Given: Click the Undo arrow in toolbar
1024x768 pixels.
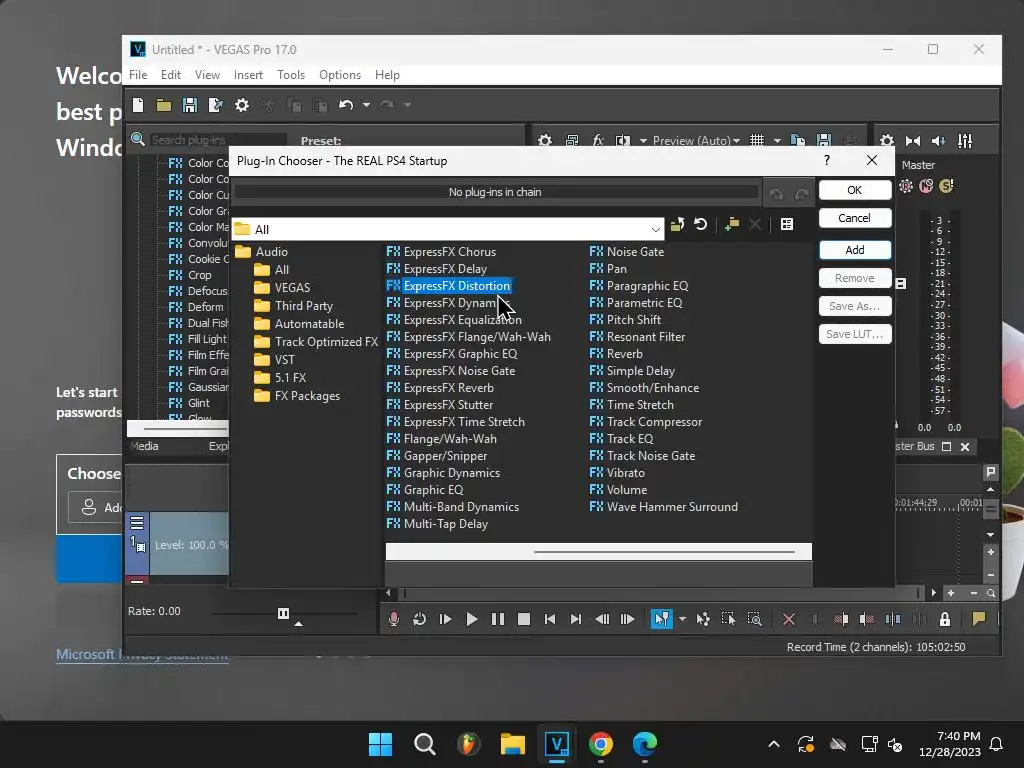Looking at the screenshot, I should pyautogui.click(x=346, y=104).
